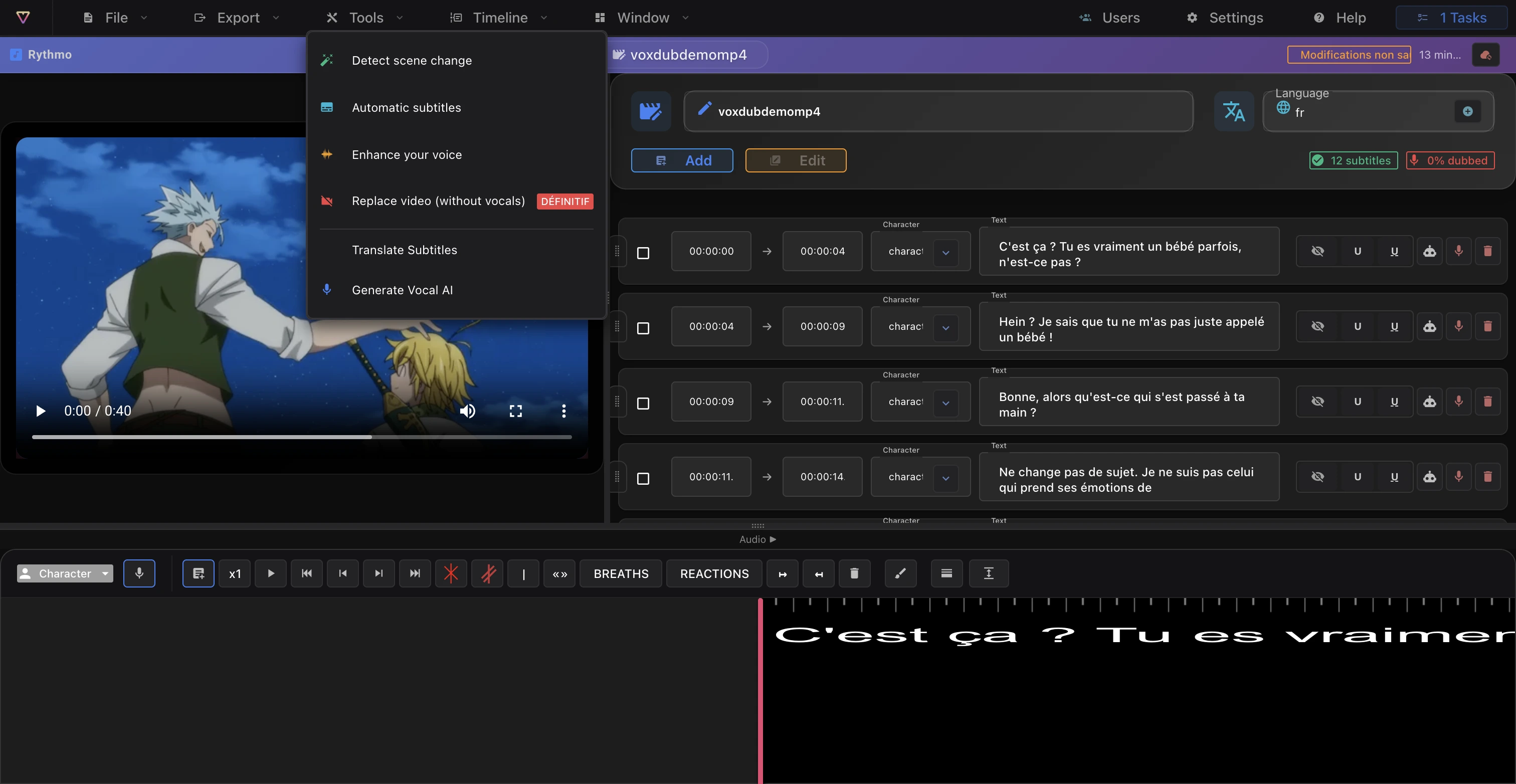Screen dimensions: 1516x784
Task: Toggle visibility of 'Hein ? Je sais' subtitle
Action: 1317,327
